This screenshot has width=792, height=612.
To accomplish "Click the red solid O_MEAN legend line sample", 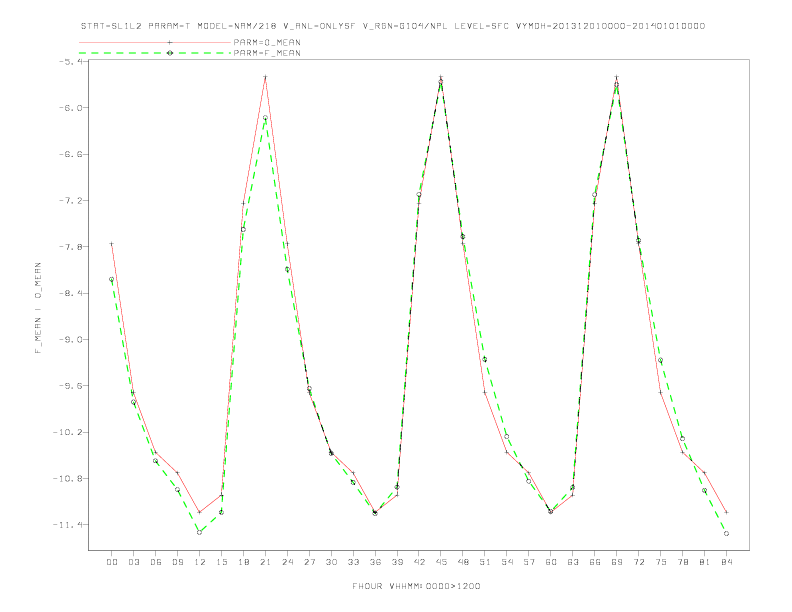I will click(x=155, y=42).
